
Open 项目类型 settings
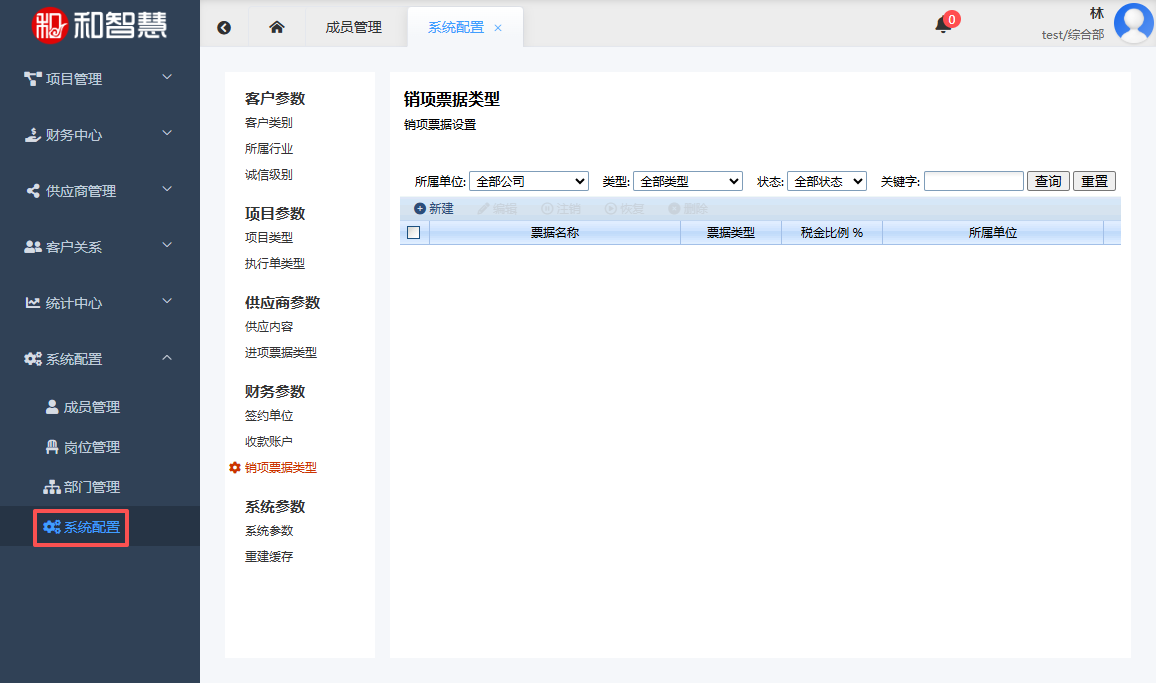[268, 238]
